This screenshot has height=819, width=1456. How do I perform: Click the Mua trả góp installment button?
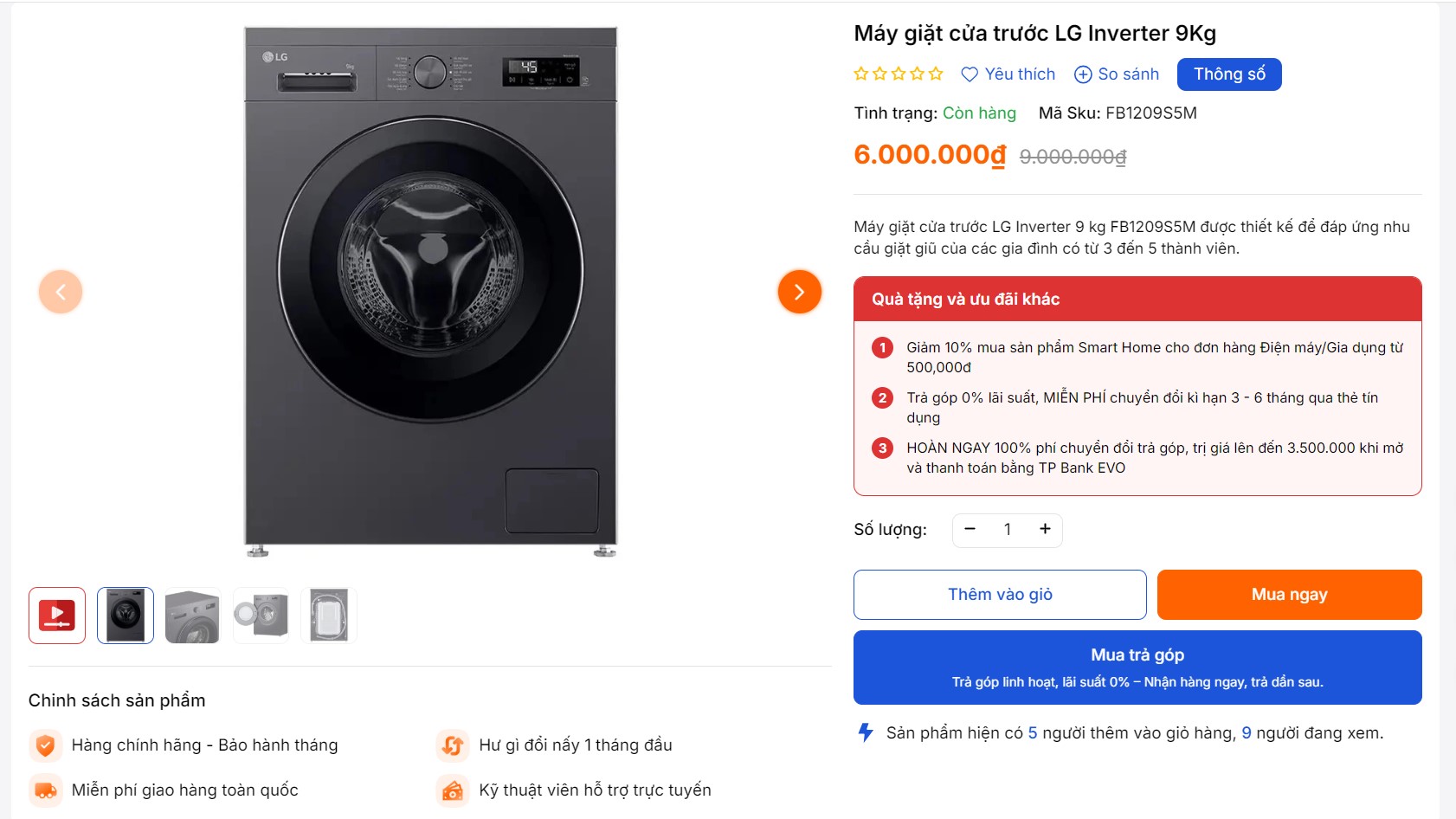coord(1137,667)
